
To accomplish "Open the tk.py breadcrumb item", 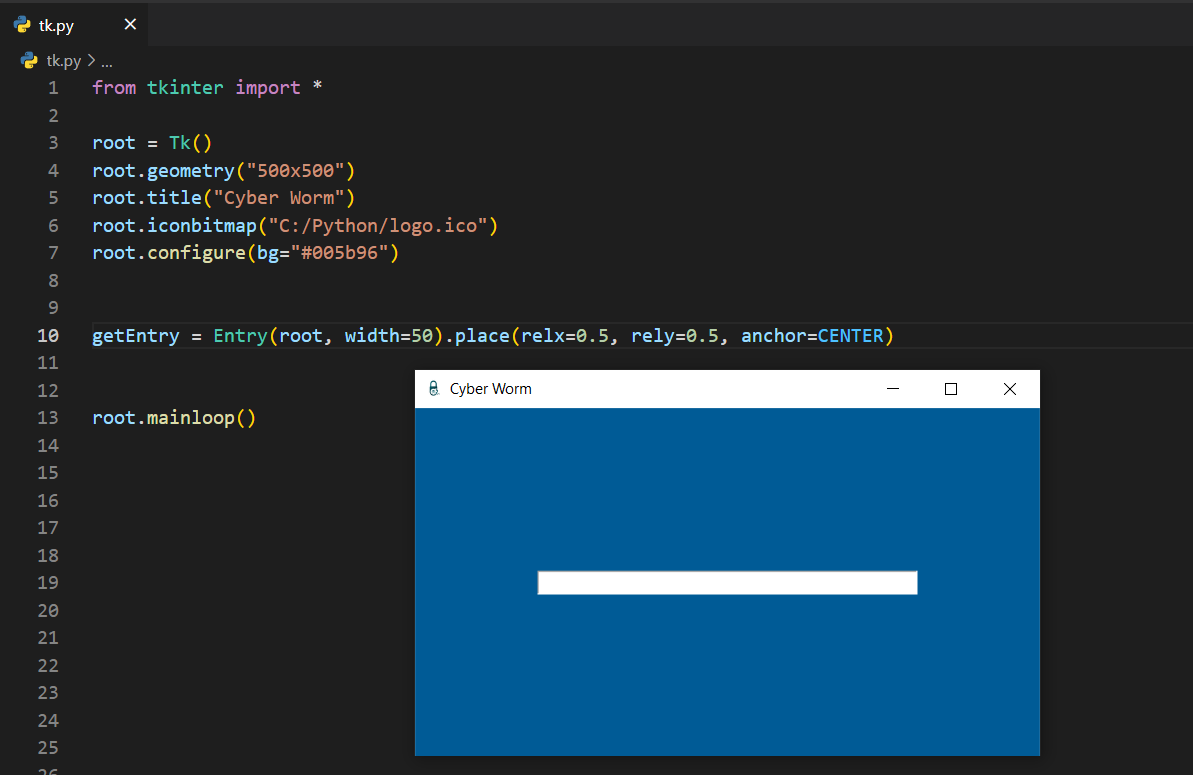I will coord(63,61).
